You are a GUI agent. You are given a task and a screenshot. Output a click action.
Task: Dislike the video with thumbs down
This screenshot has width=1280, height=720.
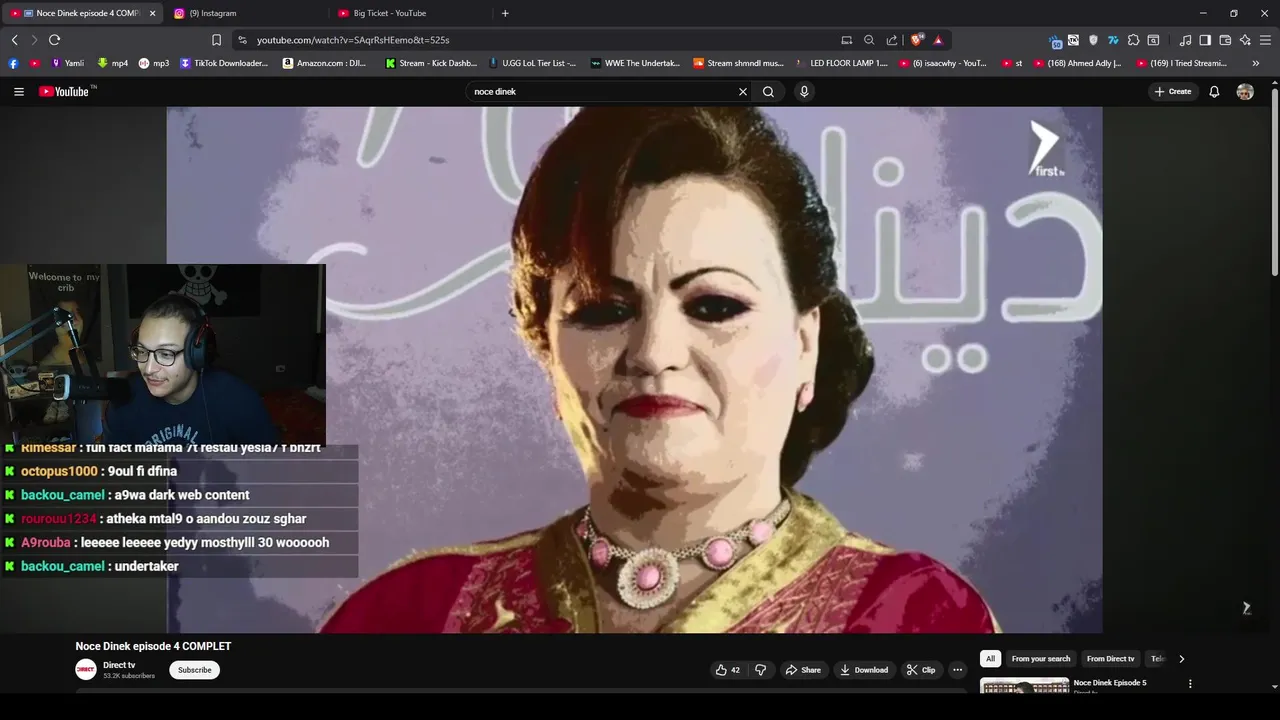tap(760, 670)
